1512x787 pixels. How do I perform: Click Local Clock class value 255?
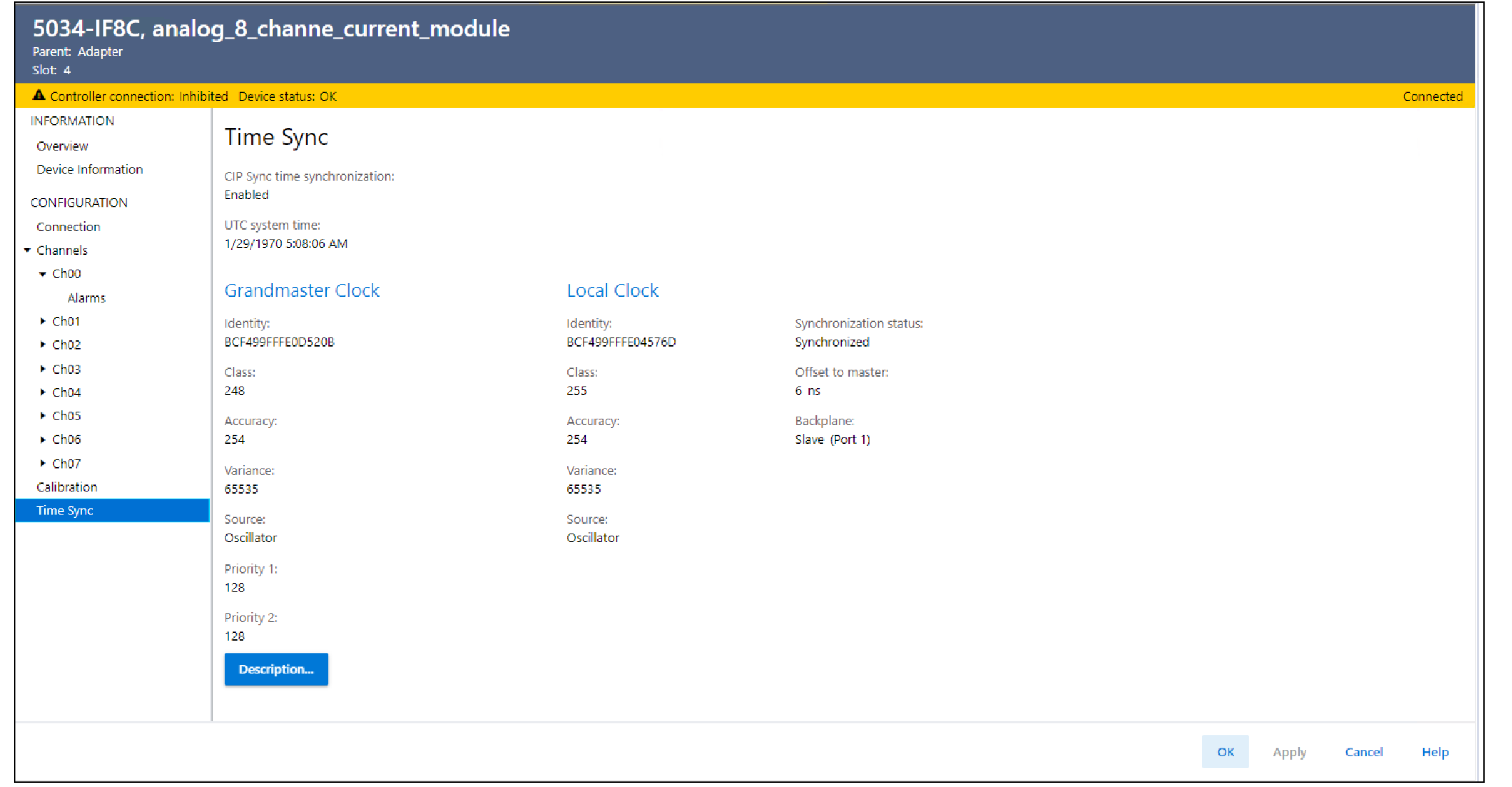[x=577, y=391]
